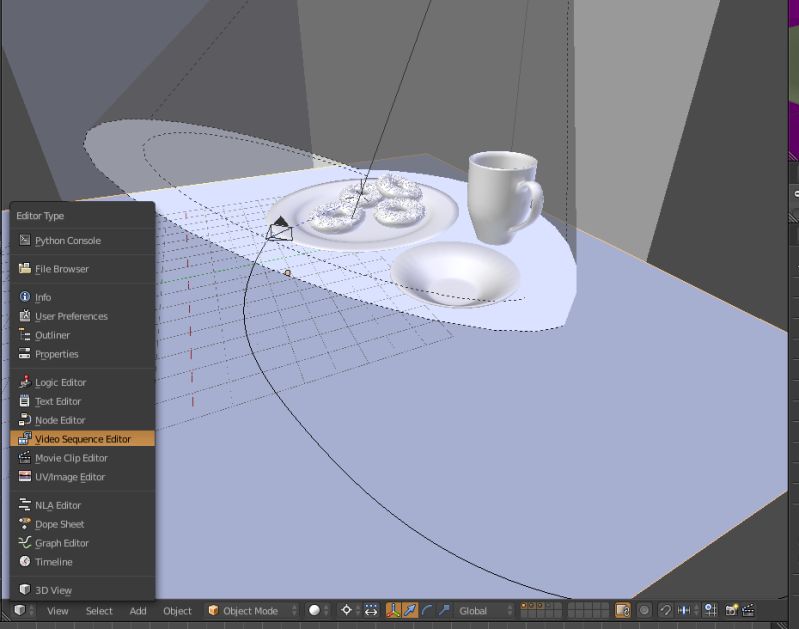Image resolution: width=799 pixels, height=629 pixels.
Task: Select the highlighted Video Sequence Editor
Action: coord(82,439)
